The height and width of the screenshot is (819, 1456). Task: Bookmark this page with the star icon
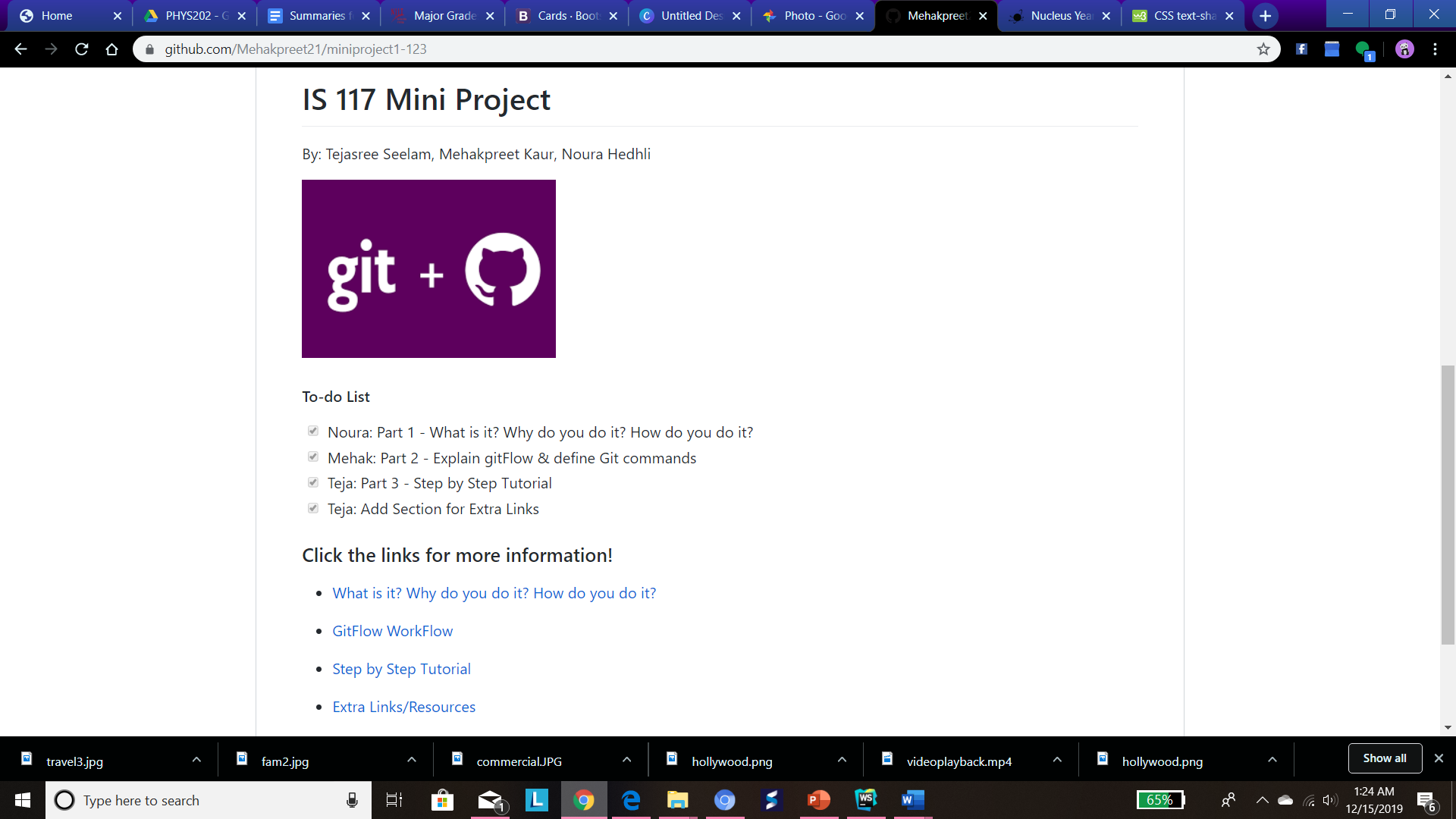click(x=1263, y=49)
